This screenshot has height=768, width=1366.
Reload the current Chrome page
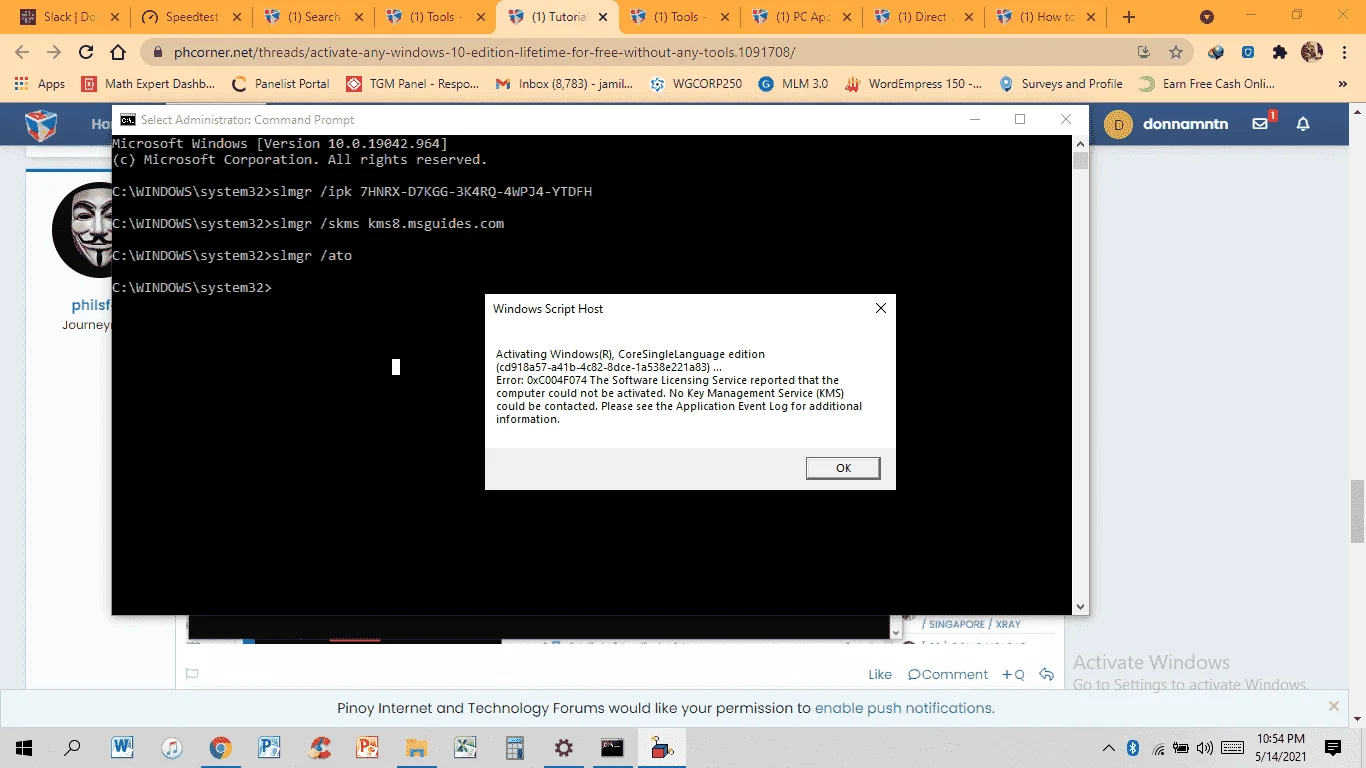pyautogui.click(x=86, y=52)
